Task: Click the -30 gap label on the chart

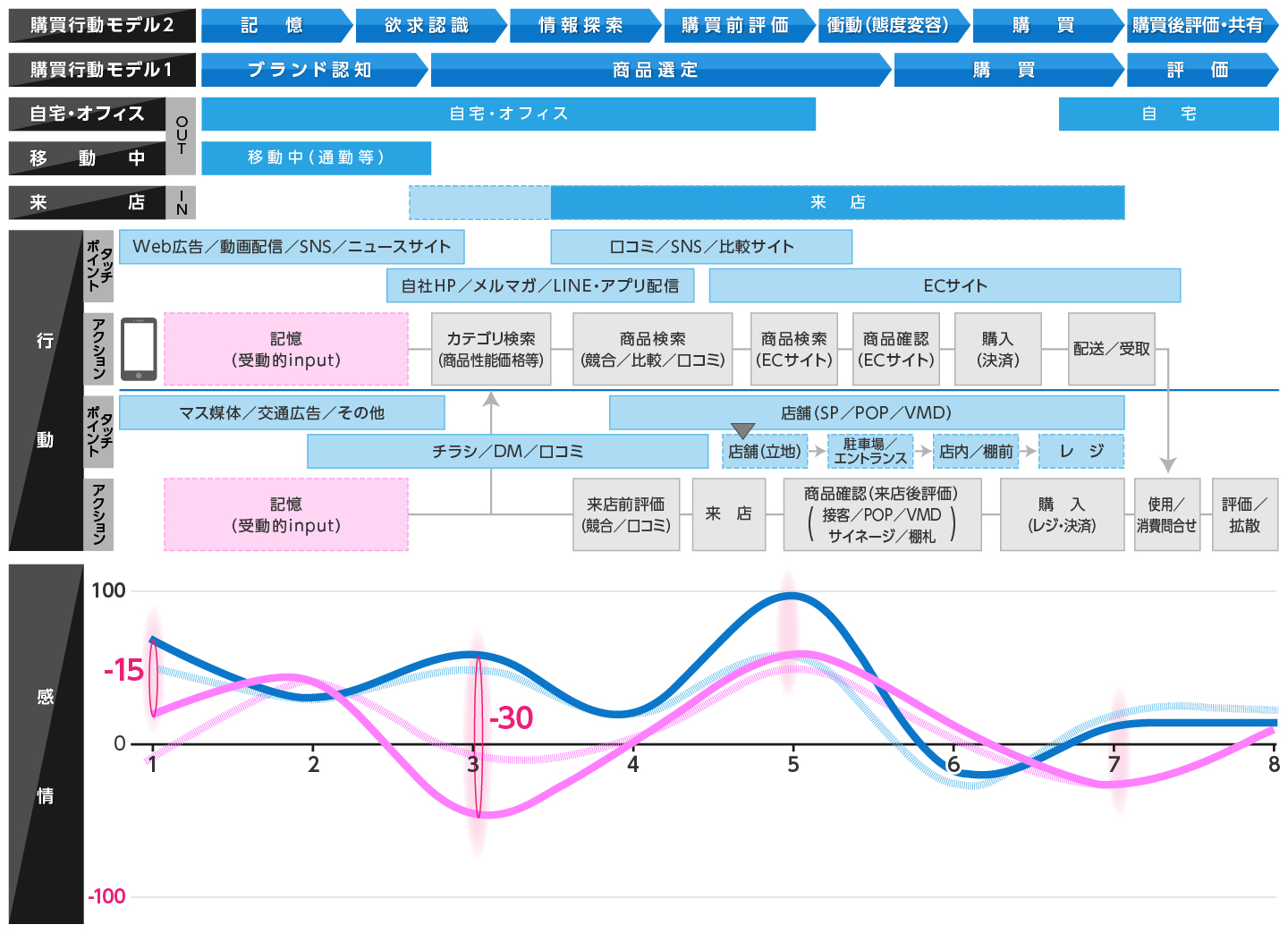Action: pyautogui.click(x=511, y=717)
